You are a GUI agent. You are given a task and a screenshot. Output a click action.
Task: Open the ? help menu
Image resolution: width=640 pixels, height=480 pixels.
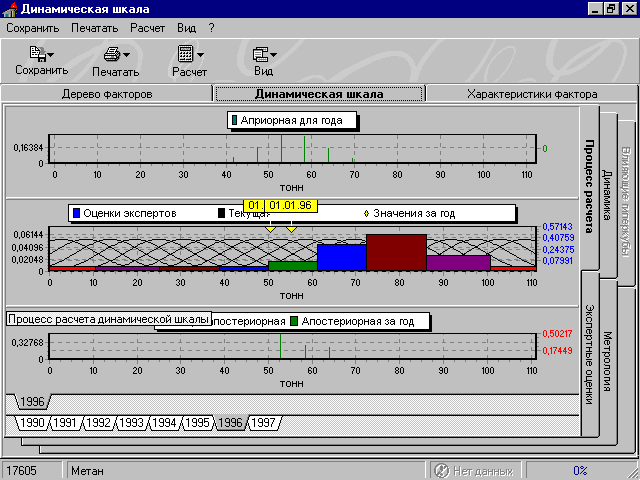(211, 28)
